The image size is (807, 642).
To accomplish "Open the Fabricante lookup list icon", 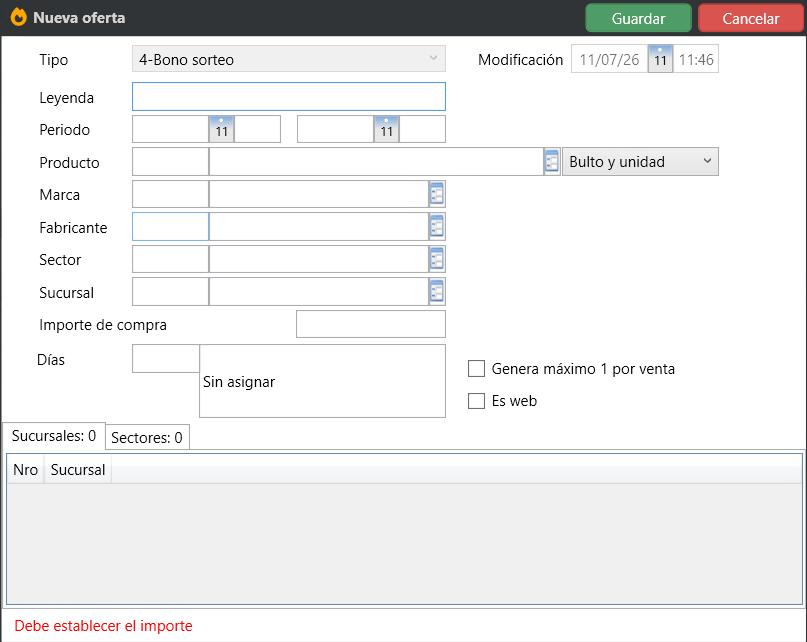I will click(x=437, y=227).
